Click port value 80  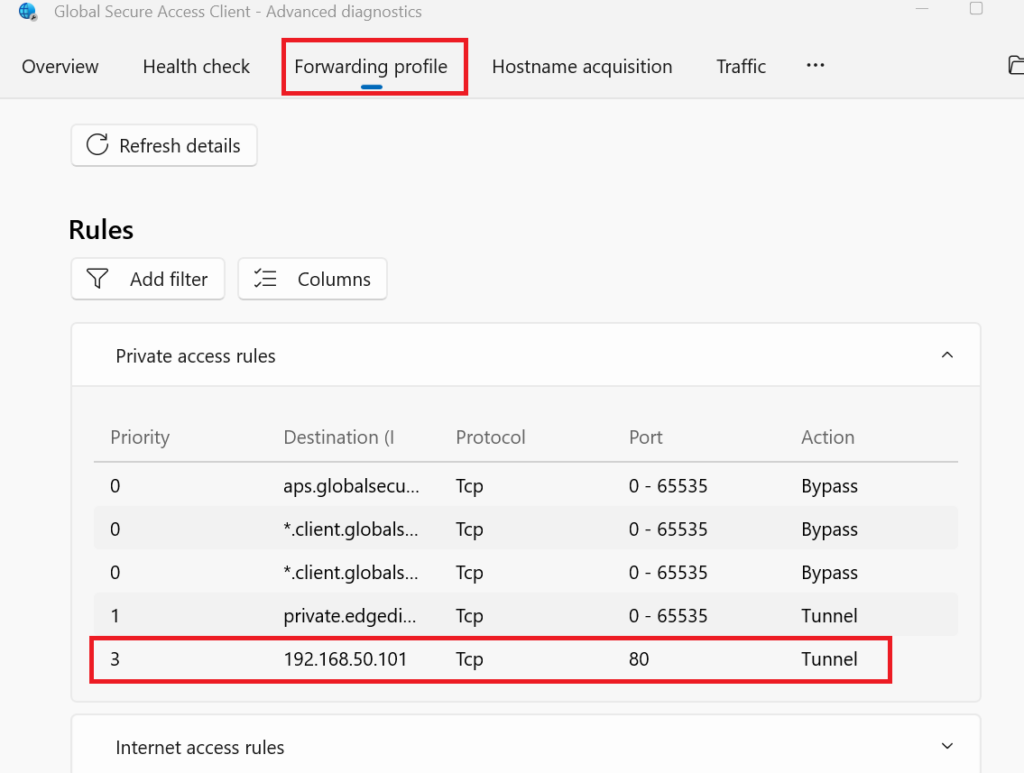click(639, 659)
